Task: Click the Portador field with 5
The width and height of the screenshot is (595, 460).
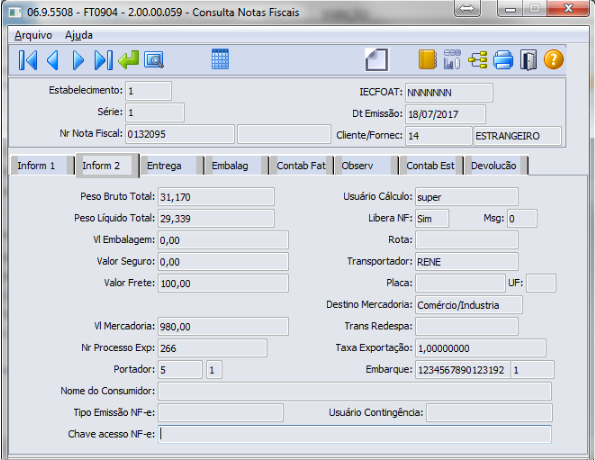Action: [x=180, y=370]
